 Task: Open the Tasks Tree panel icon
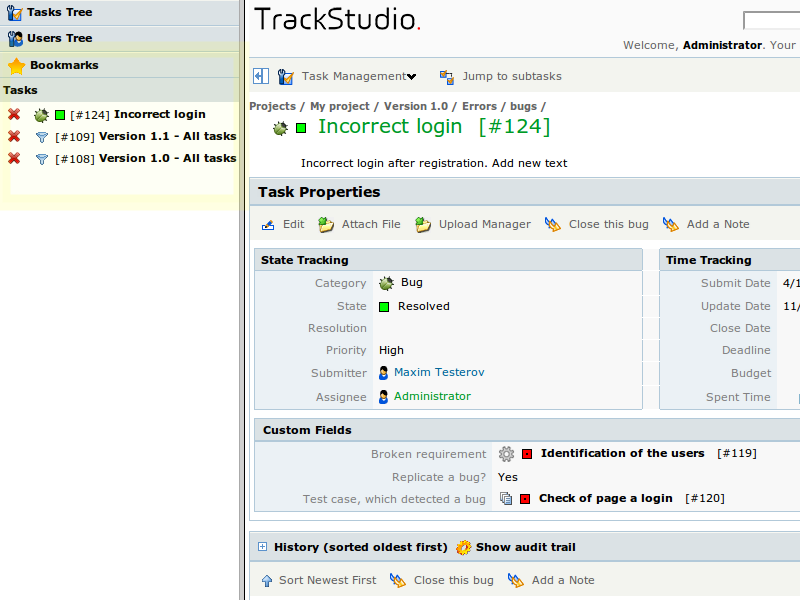pyautogui.click(x=15, y=13)
